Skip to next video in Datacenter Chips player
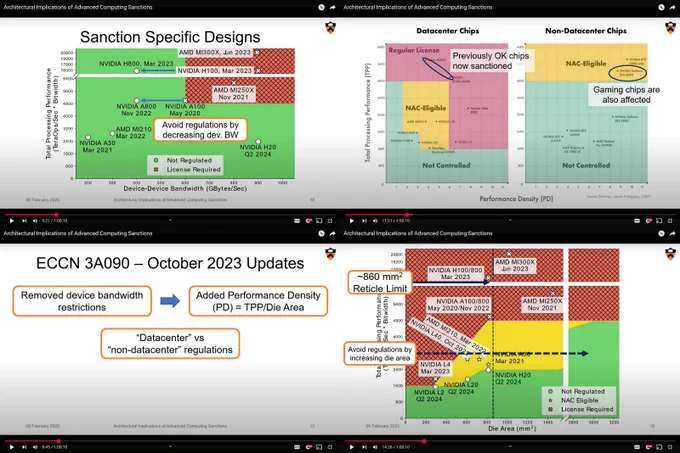The height and width of the screenshot is (453, 680). [x=364, y=221]
